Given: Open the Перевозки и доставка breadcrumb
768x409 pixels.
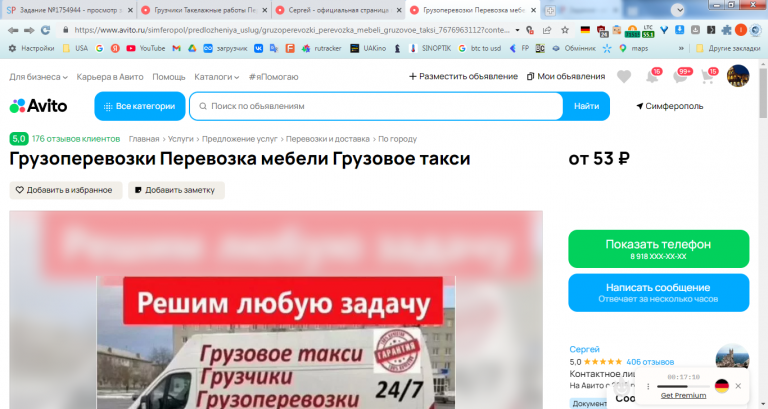Looking at the screenshot, I should (328, 139).
